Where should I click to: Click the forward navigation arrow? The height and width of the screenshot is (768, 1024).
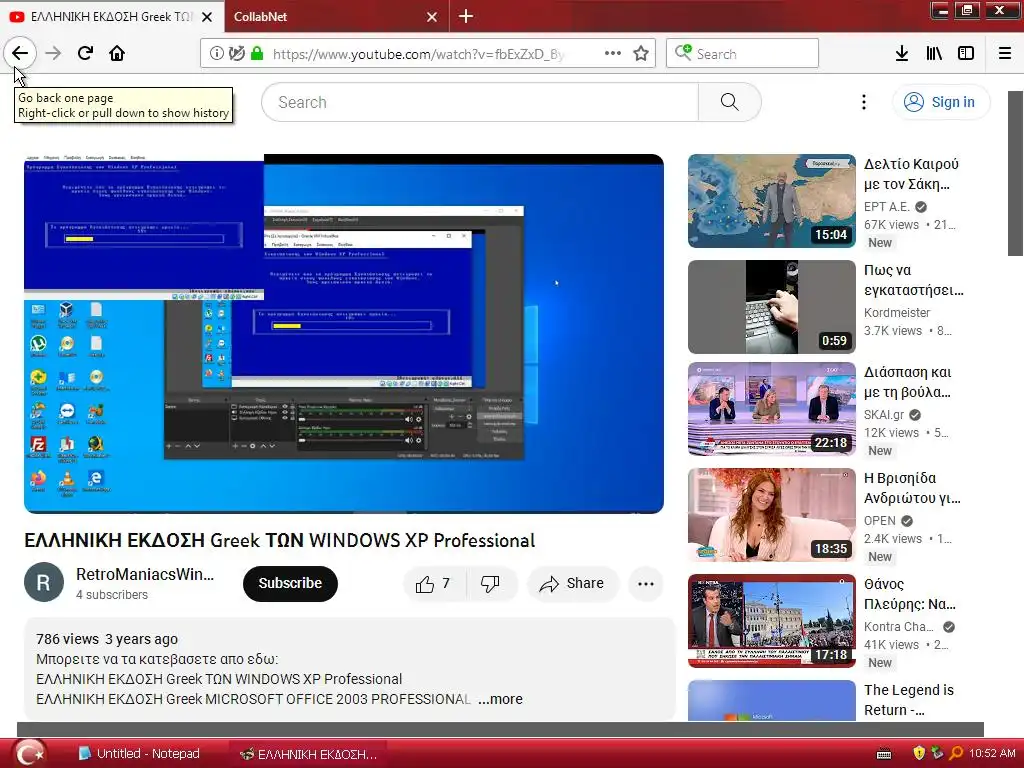pyautogui.click(x=54, y=53)
